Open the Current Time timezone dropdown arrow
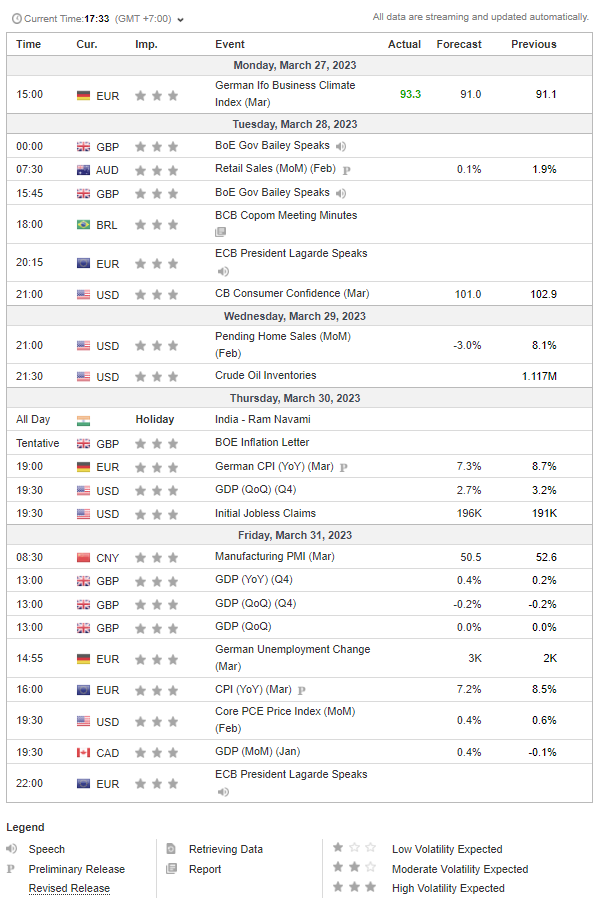This screenshot has width=606, height=906. 180,19
